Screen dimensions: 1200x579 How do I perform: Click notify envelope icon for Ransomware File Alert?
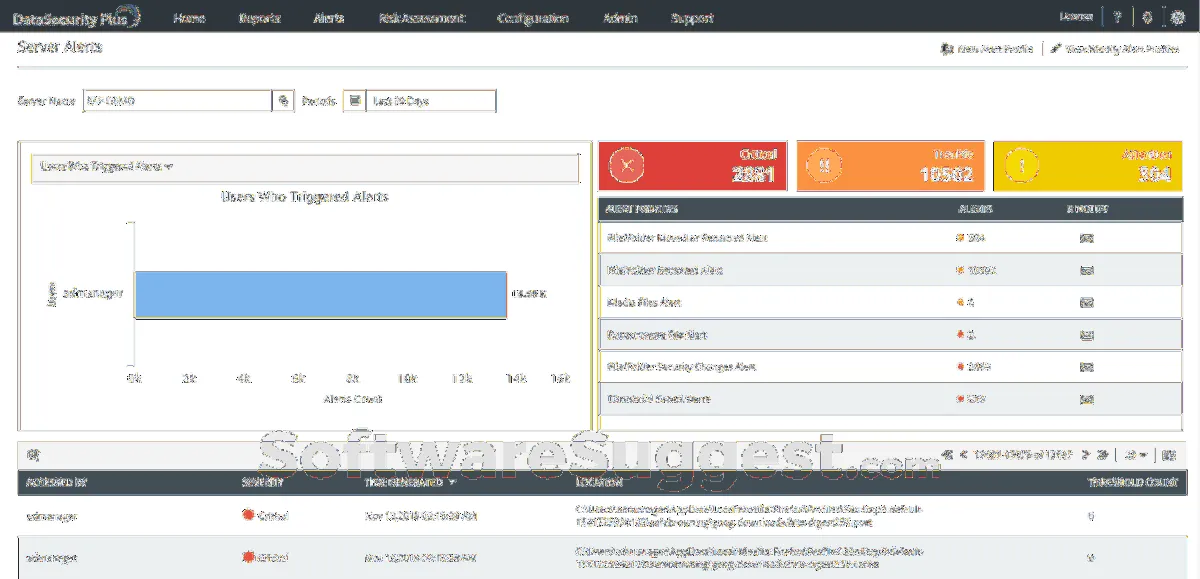pyautogui.click(x=1086, y=334)
